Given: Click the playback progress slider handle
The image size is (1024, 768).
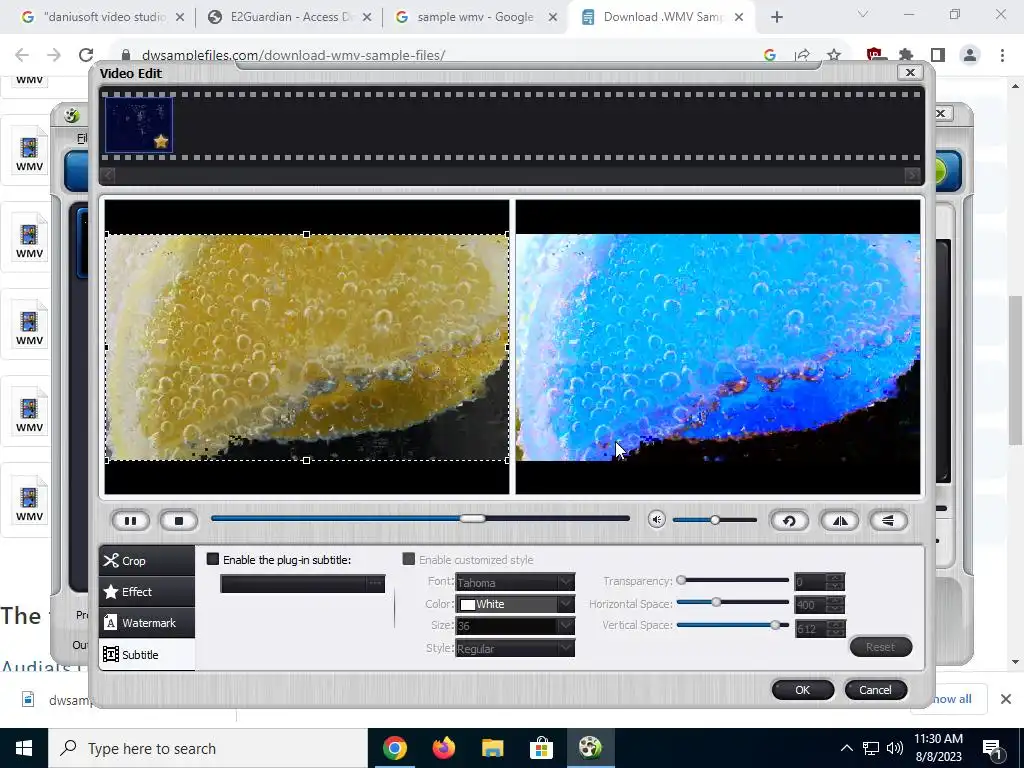Looking at the screenshot, I should coord(472,519).
